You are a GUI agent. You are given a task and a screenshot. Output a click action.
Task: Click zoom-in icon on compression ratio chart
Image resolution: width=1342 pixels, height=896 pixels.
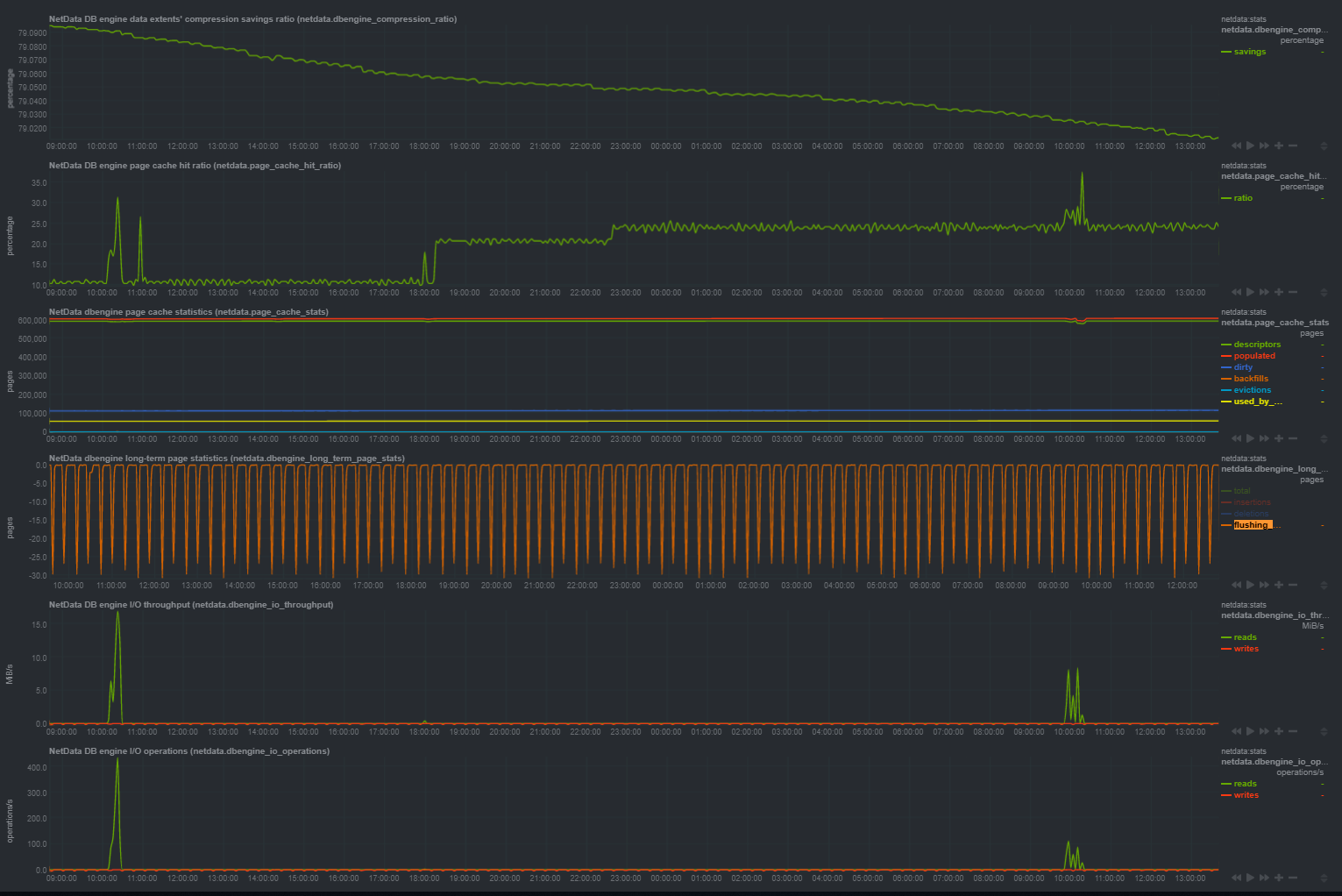(1279, 146)
